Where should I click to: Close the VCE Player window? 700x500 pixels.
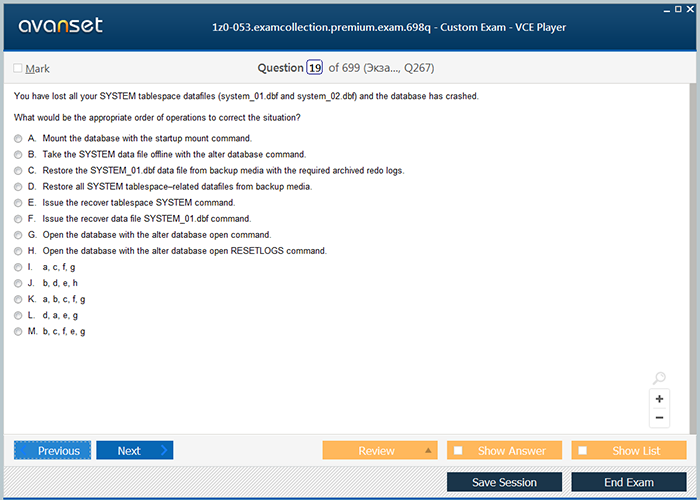click(x=690, y=9)
